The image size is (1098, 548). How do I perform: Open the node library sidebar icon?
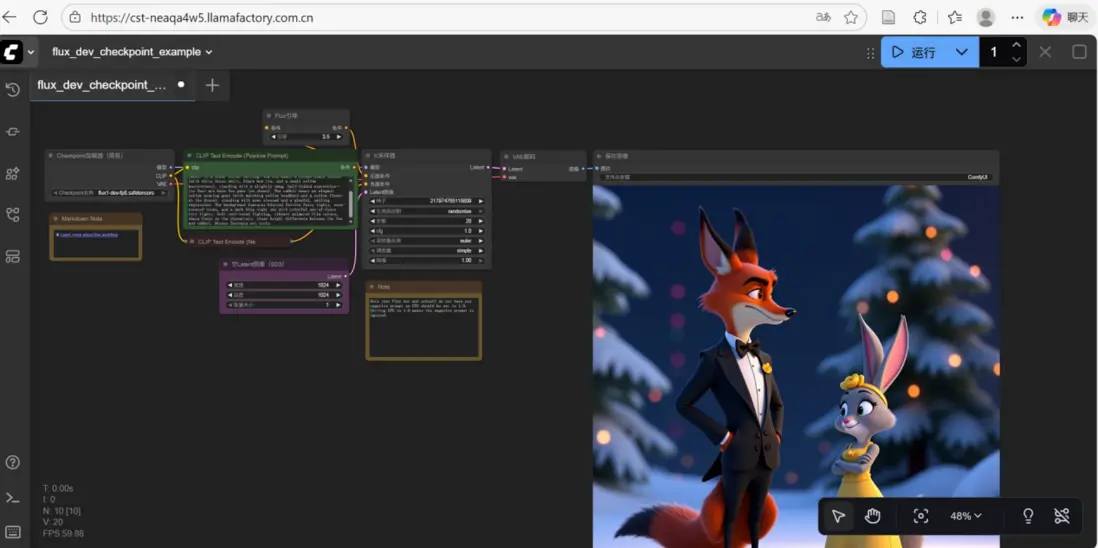tap(13, 132)
